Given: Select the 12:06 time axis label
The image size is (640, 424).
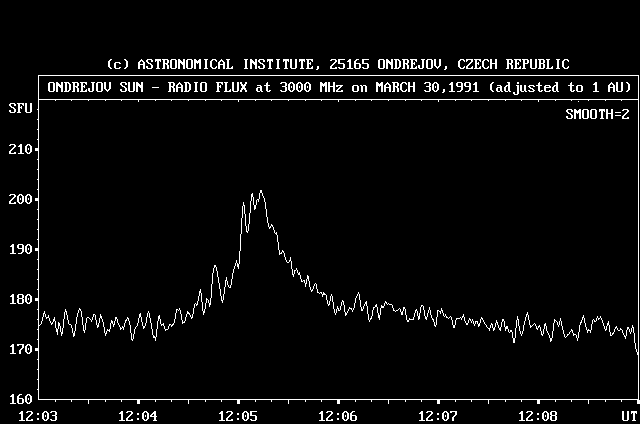Looking at the screenshot, I should coord(338,415).
